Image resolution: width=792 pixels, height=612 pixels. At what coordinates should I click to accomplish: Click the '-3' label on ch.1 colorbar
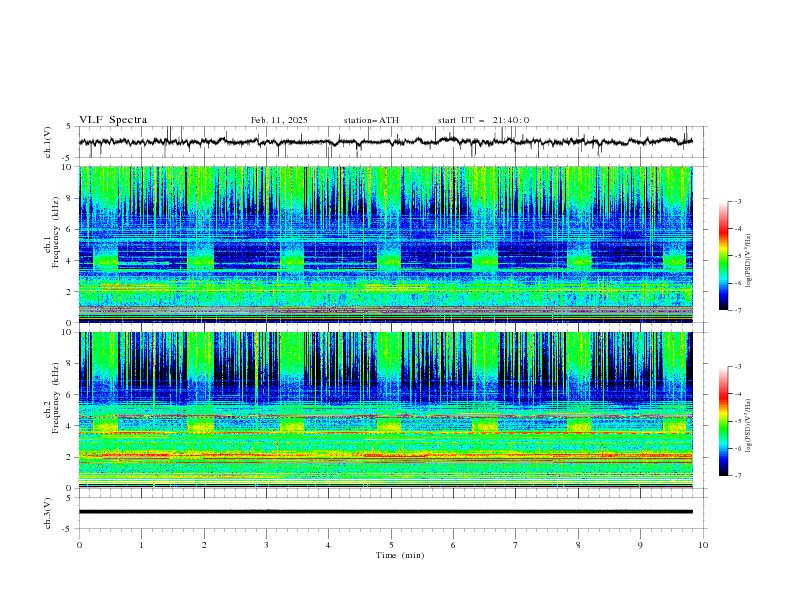point(737,201)
